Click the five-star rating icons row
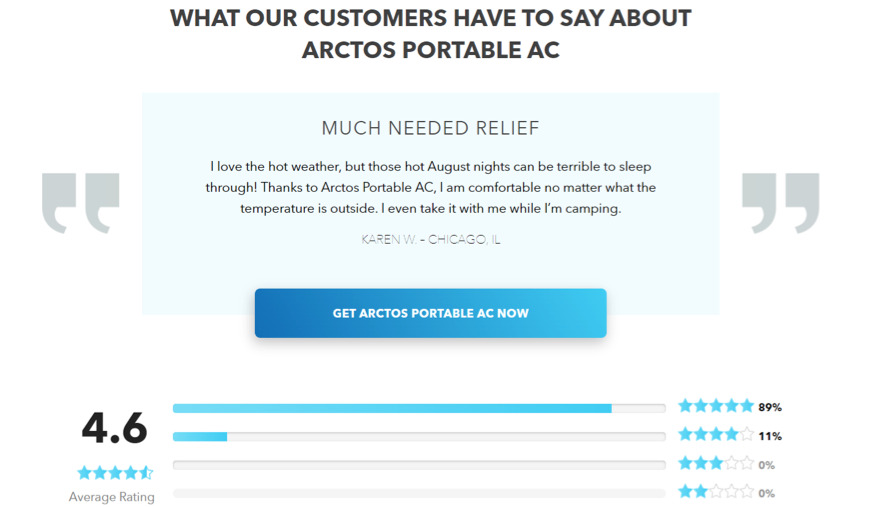Screen dimensions: 885x507 (x=715, y=406)
